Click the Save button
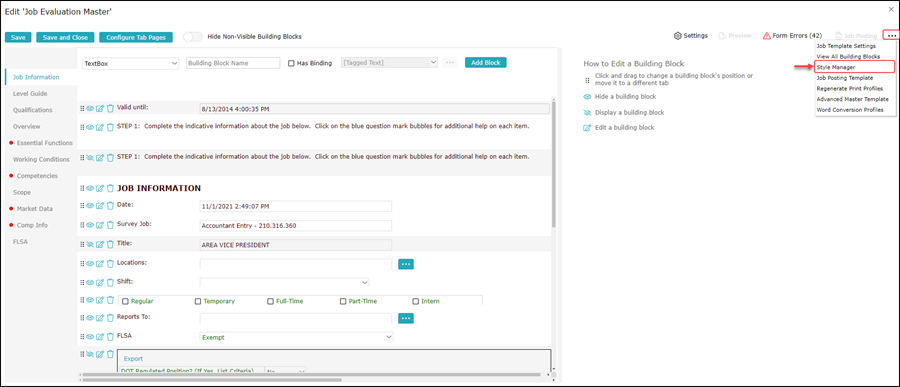The width and height of the screenshot is (900, 387). [18, 37]
